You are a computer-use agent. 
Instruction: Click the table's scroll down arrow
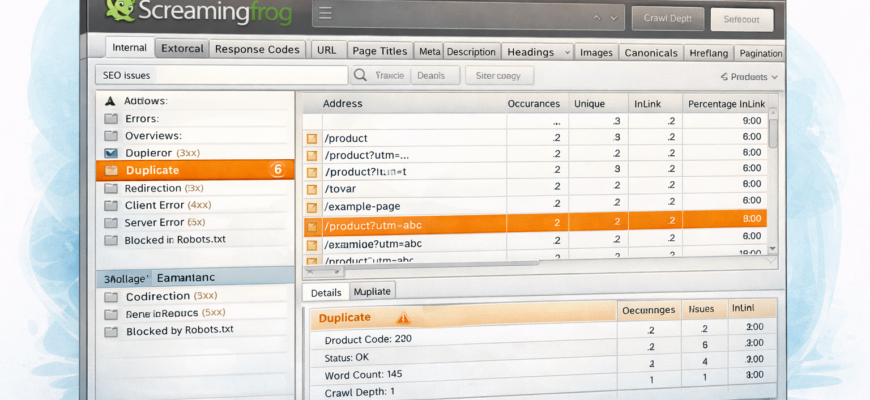click(773, 249)
